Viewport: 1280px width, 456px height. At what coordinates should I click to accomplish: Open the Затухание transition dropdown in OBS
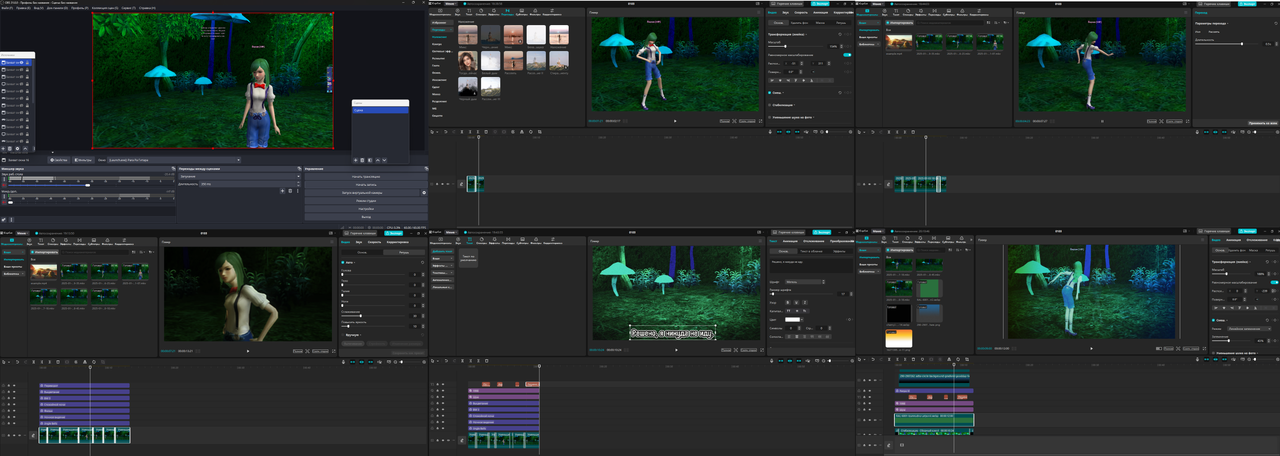tap(240, 176)
